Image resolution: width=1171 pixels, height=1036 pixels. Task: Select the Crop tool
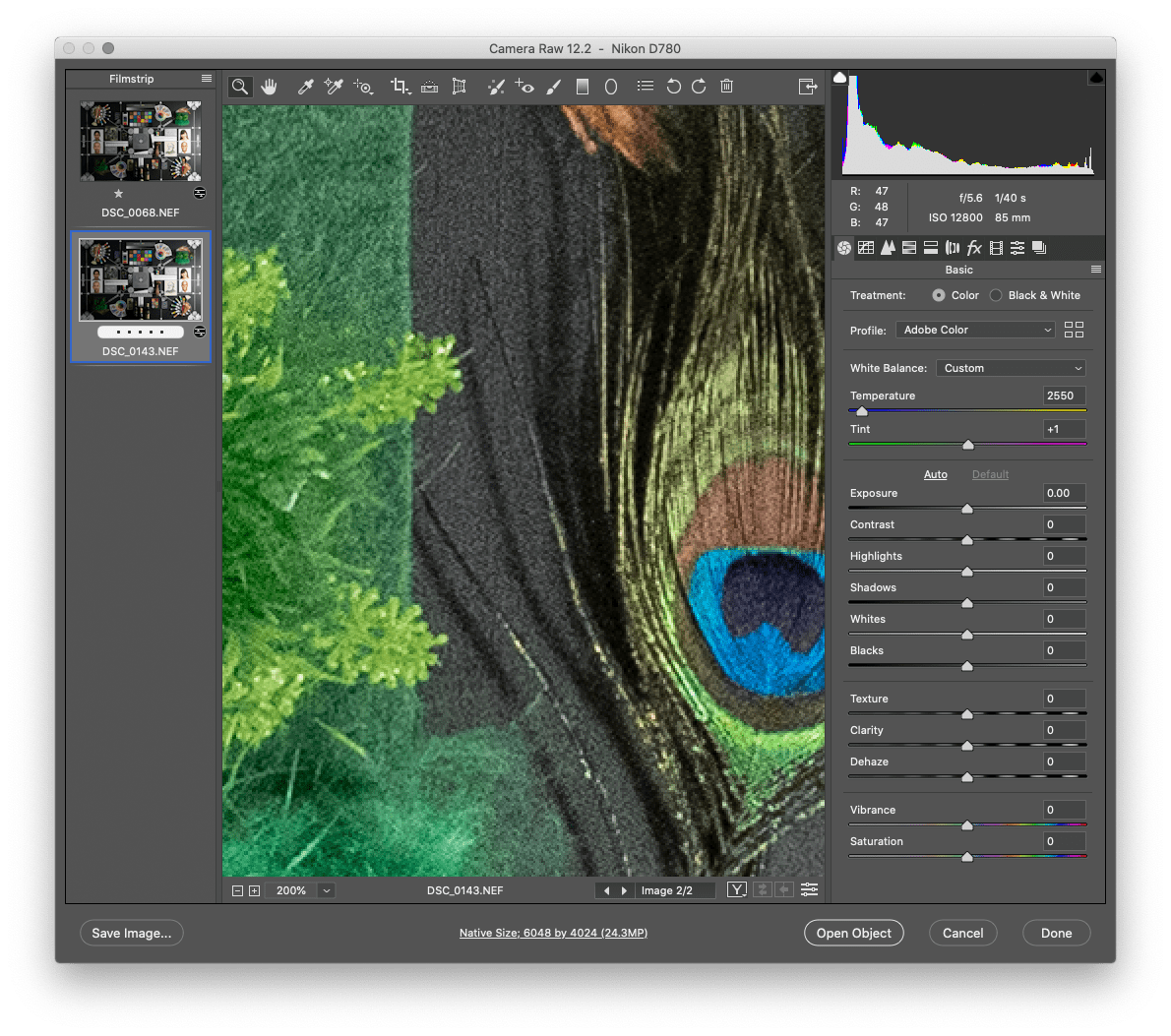point(400,87)
